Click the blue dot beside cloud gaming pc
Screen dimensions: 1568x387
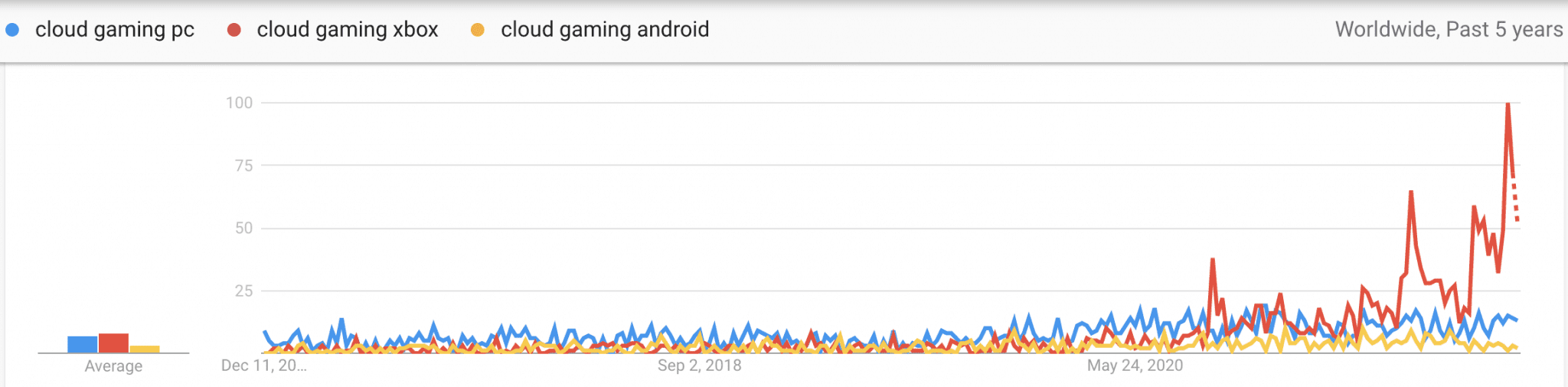12,30
